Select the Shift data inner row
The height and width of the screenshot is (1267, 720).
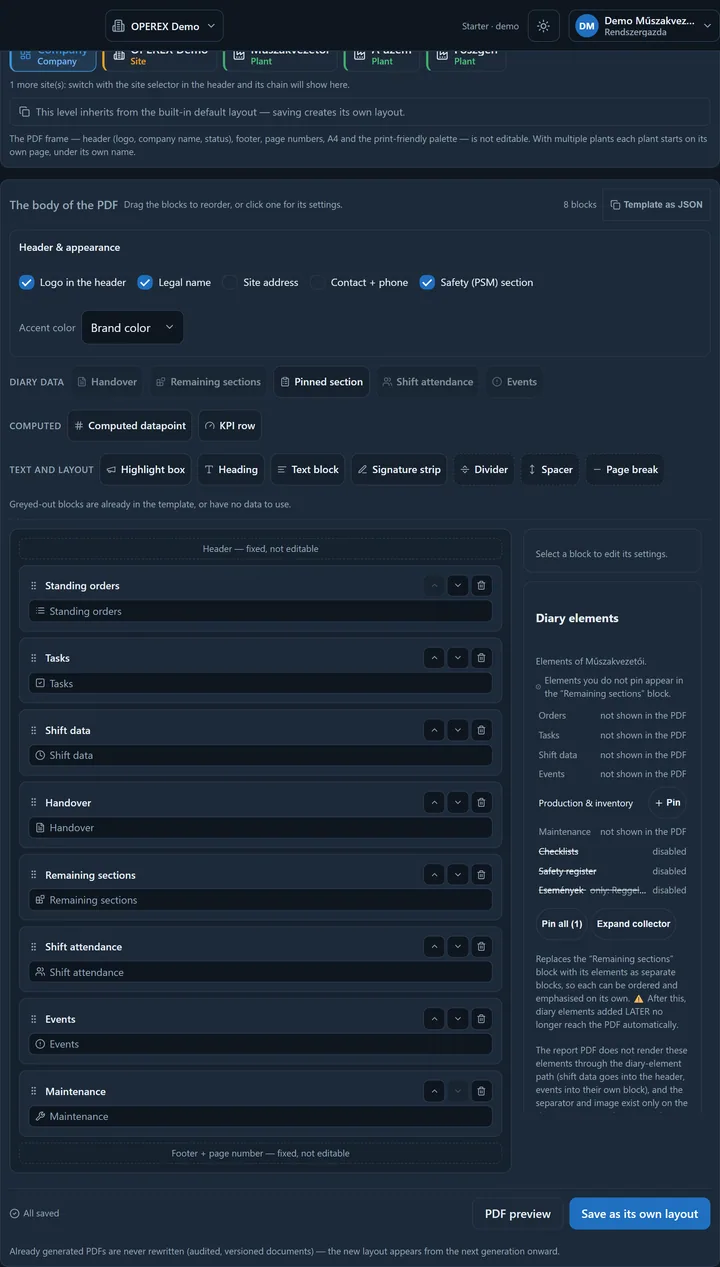coord(260,755)
